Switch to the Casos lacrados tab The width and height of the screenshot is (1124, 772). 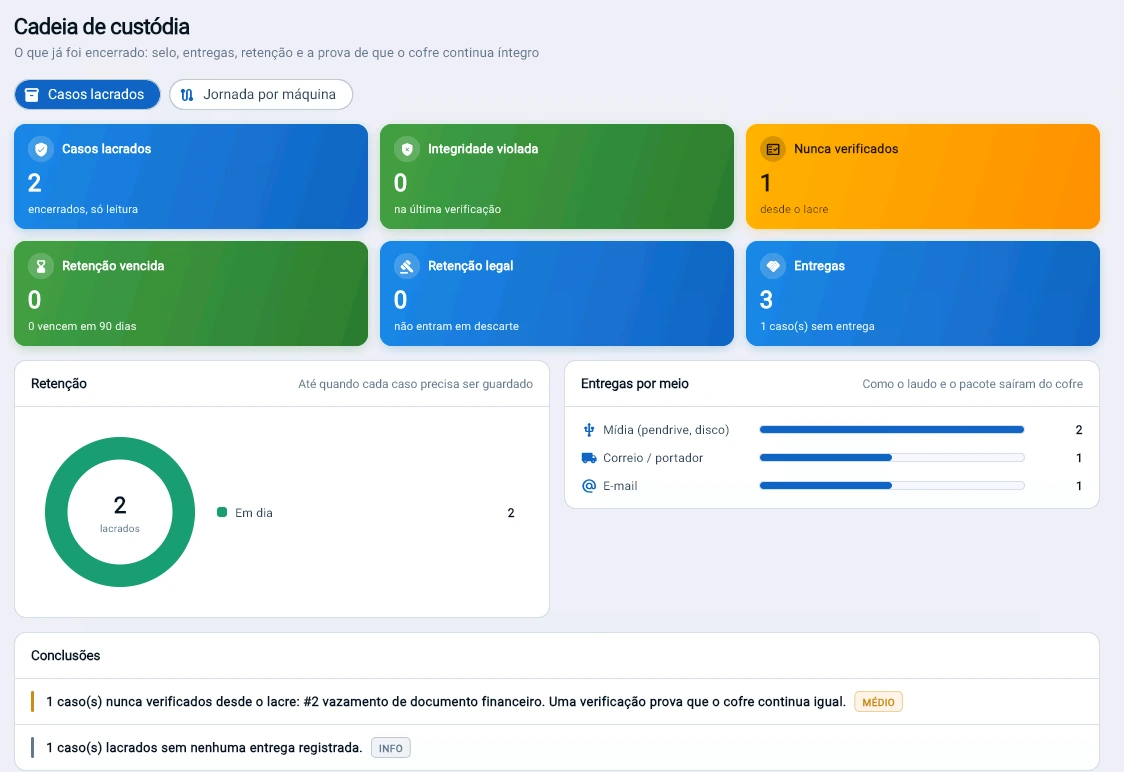coord(87,95)
